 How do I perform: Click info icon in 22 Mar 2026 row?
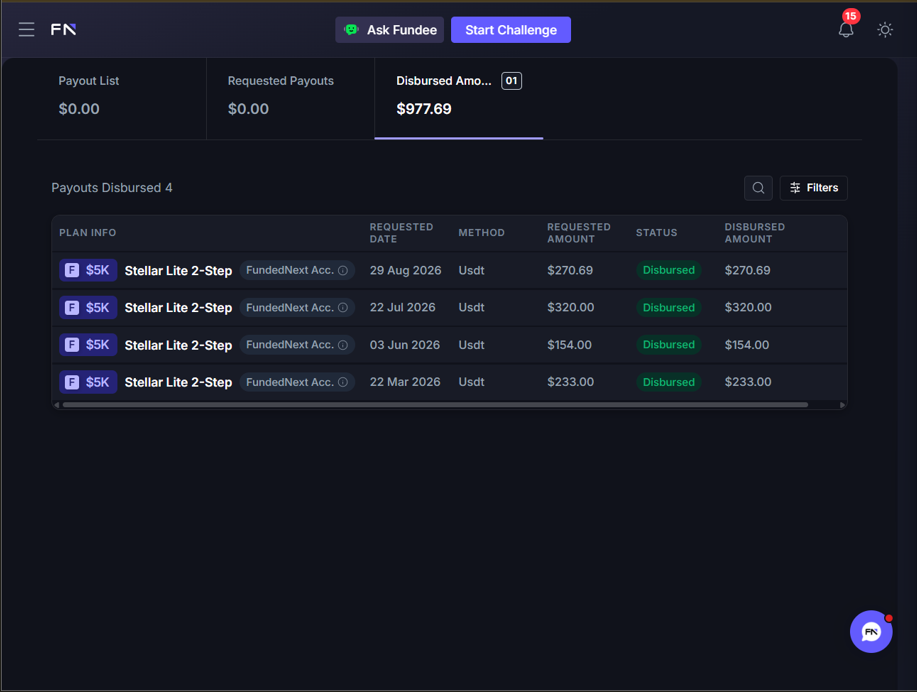point(343,382)
